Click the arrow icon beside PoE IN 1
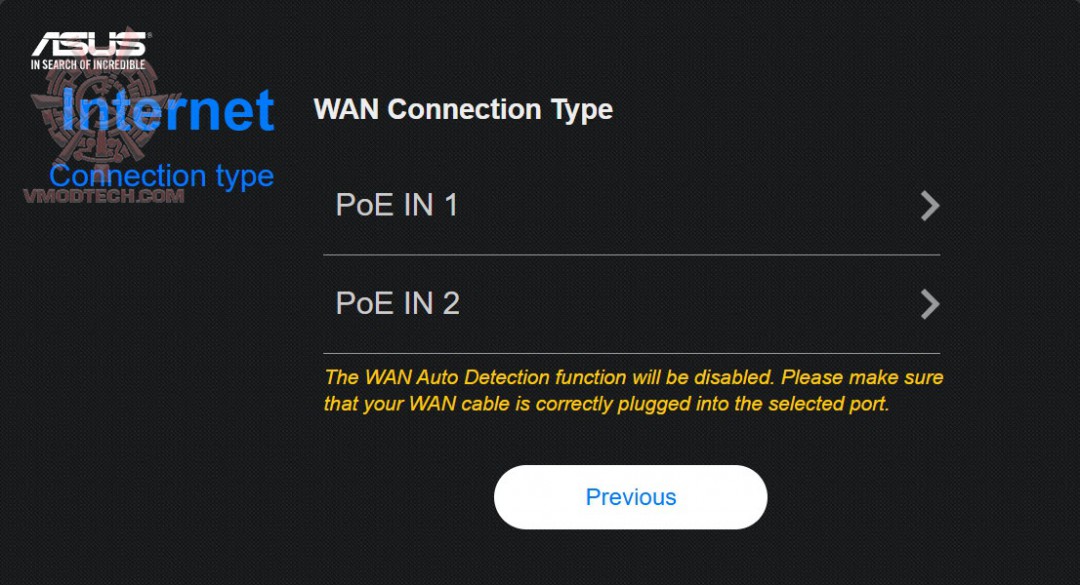 pos(930,206)
